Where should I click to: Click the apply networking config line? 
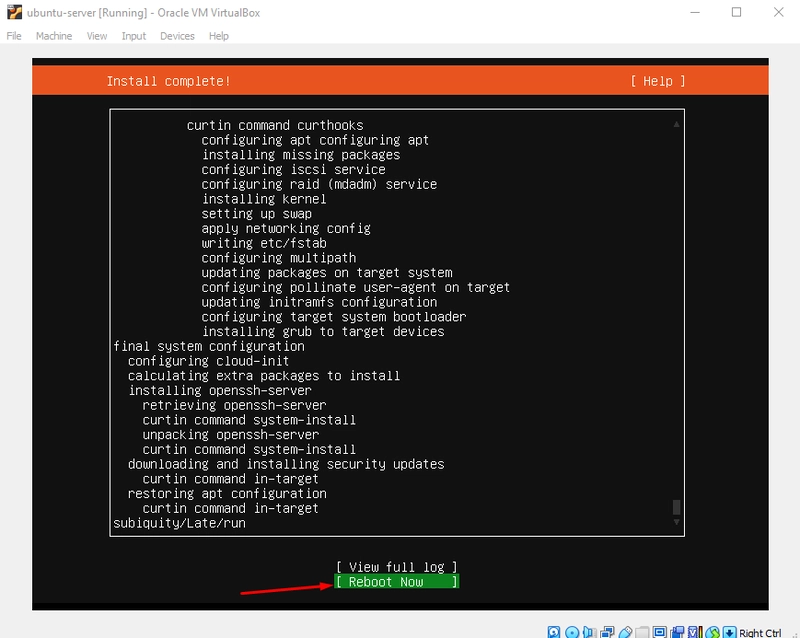pos(286,229)
